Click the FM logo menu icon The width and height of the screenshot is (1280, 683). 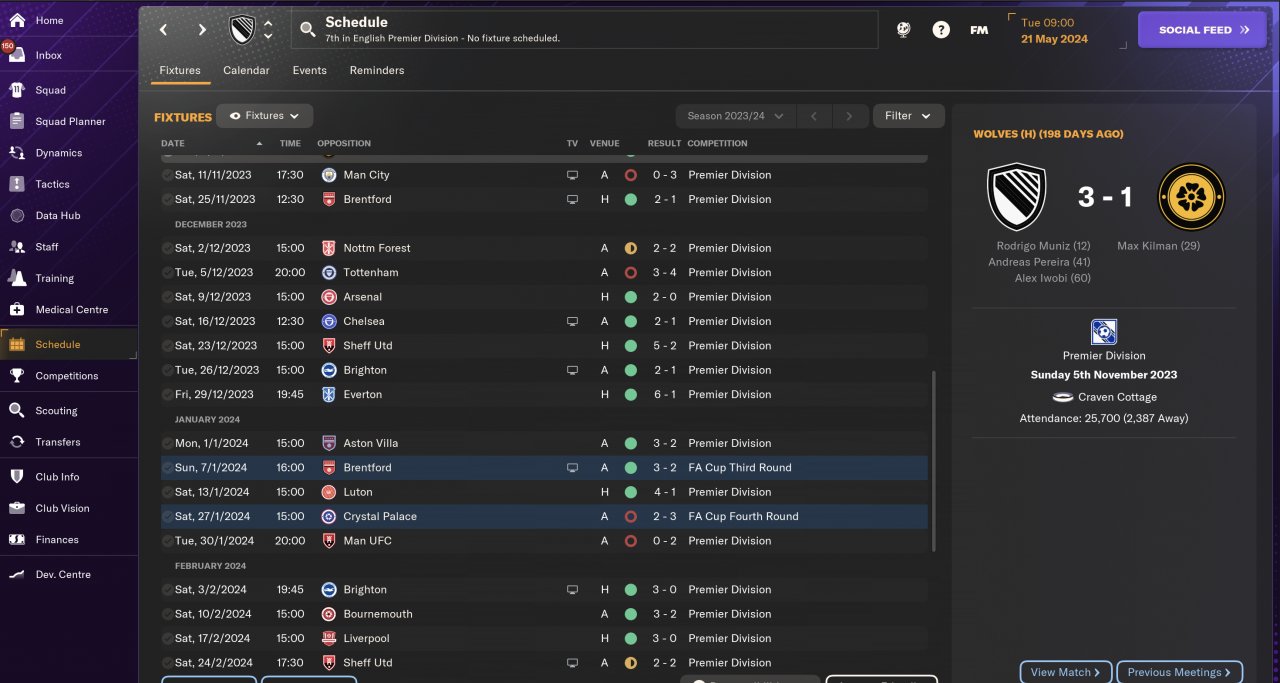click(x=979, y=30)
